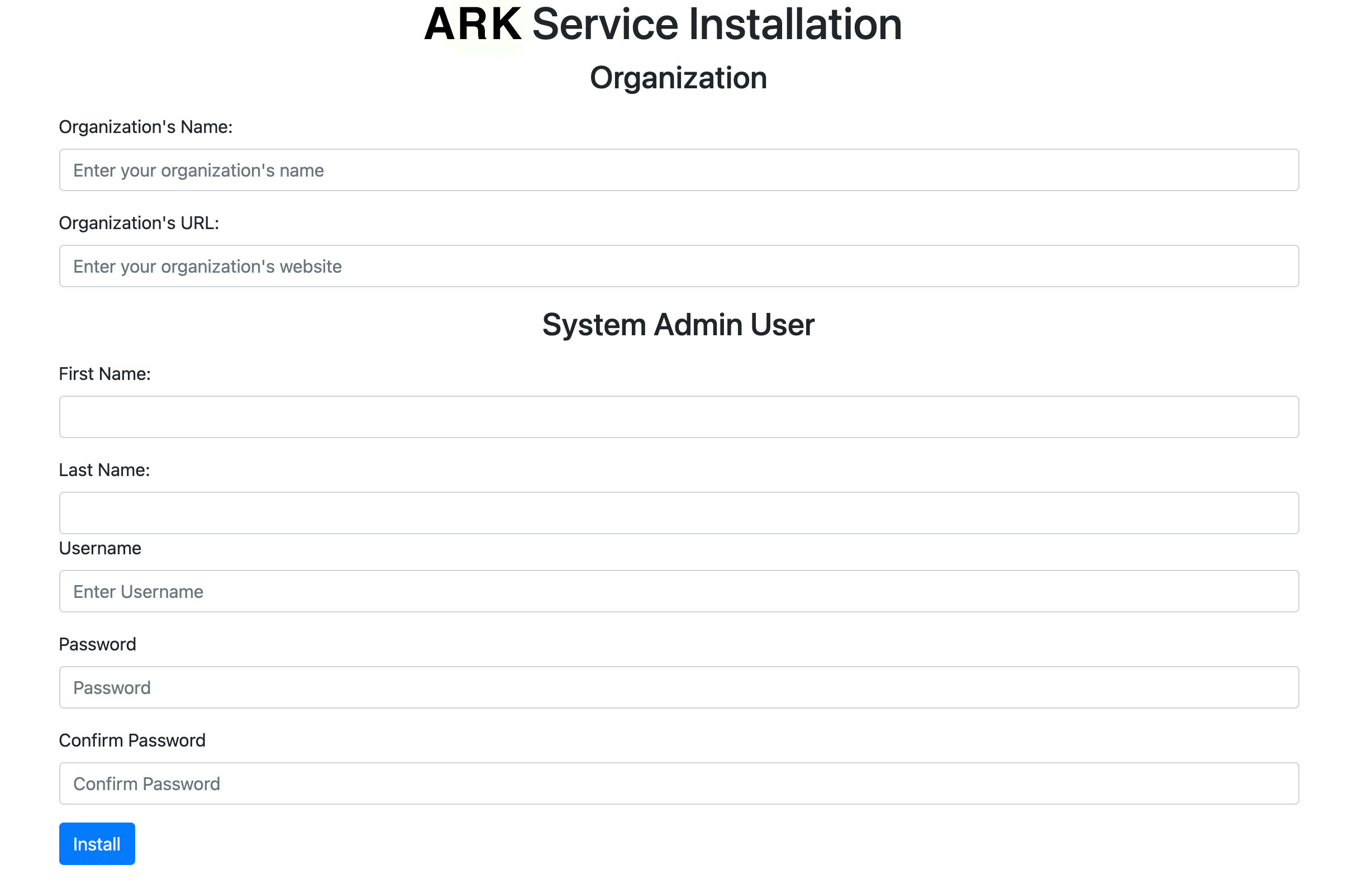This screenshot has width=1372, height=884.
Task: Click the Organization's URL input field
Action: click(678, 266)
